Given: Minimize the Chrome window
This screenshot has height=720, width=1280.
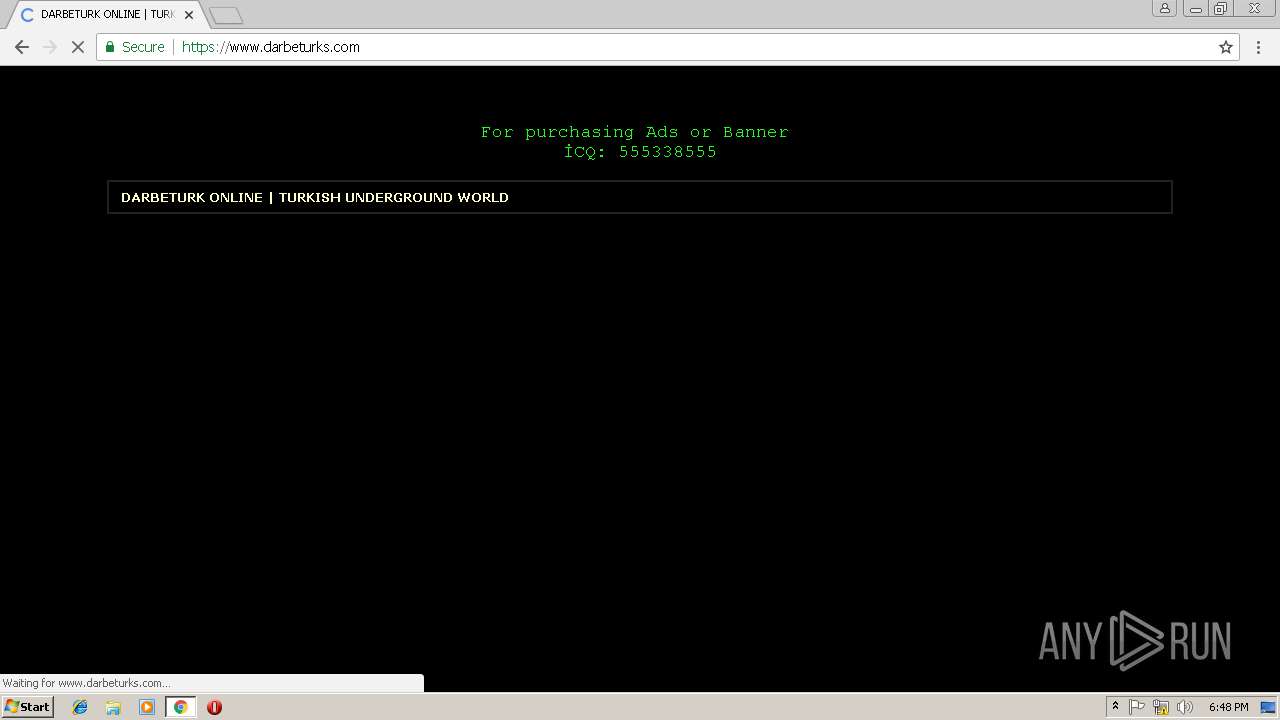Looking at the screenshot, I should [1195, 8].
